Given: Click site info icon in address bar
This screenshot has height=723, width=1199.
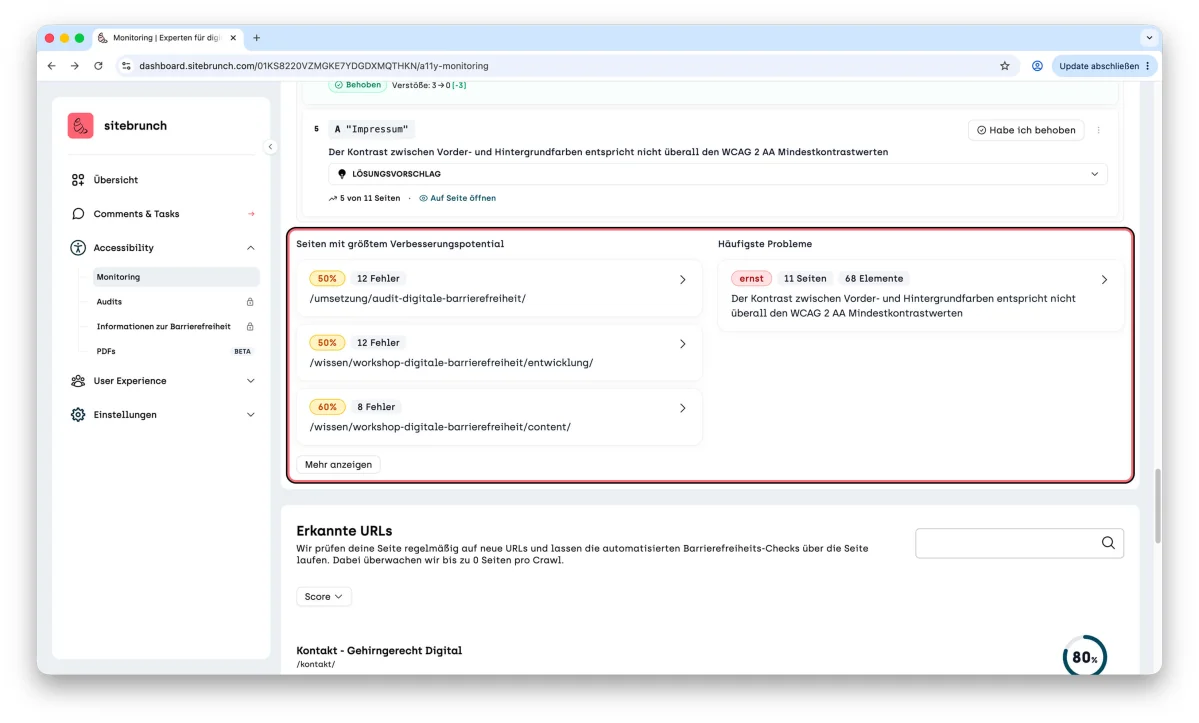Looking at the screenshot, I should [126, 66].
